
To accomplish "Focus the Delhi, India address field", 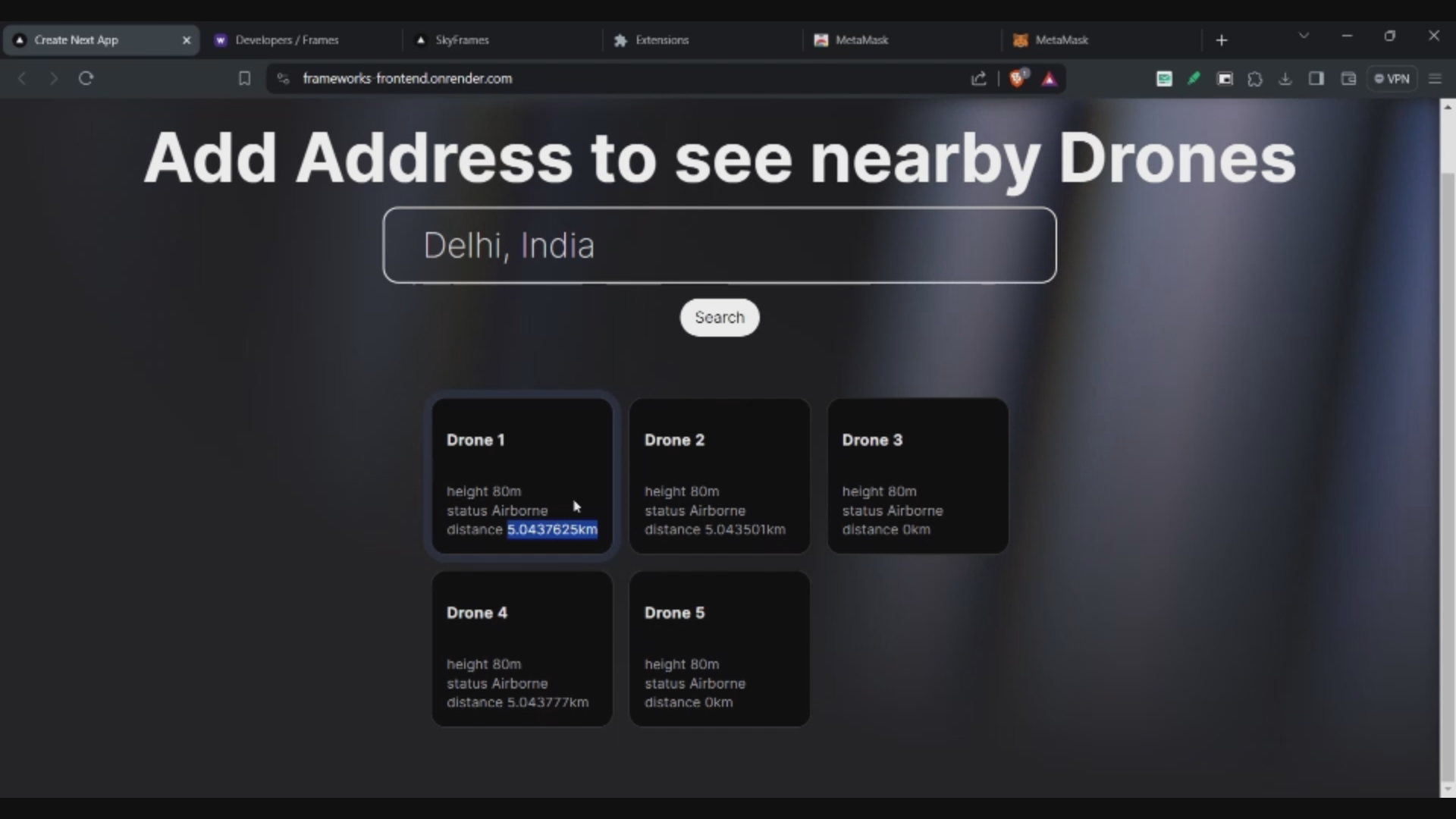I will (x=720, y=245).
